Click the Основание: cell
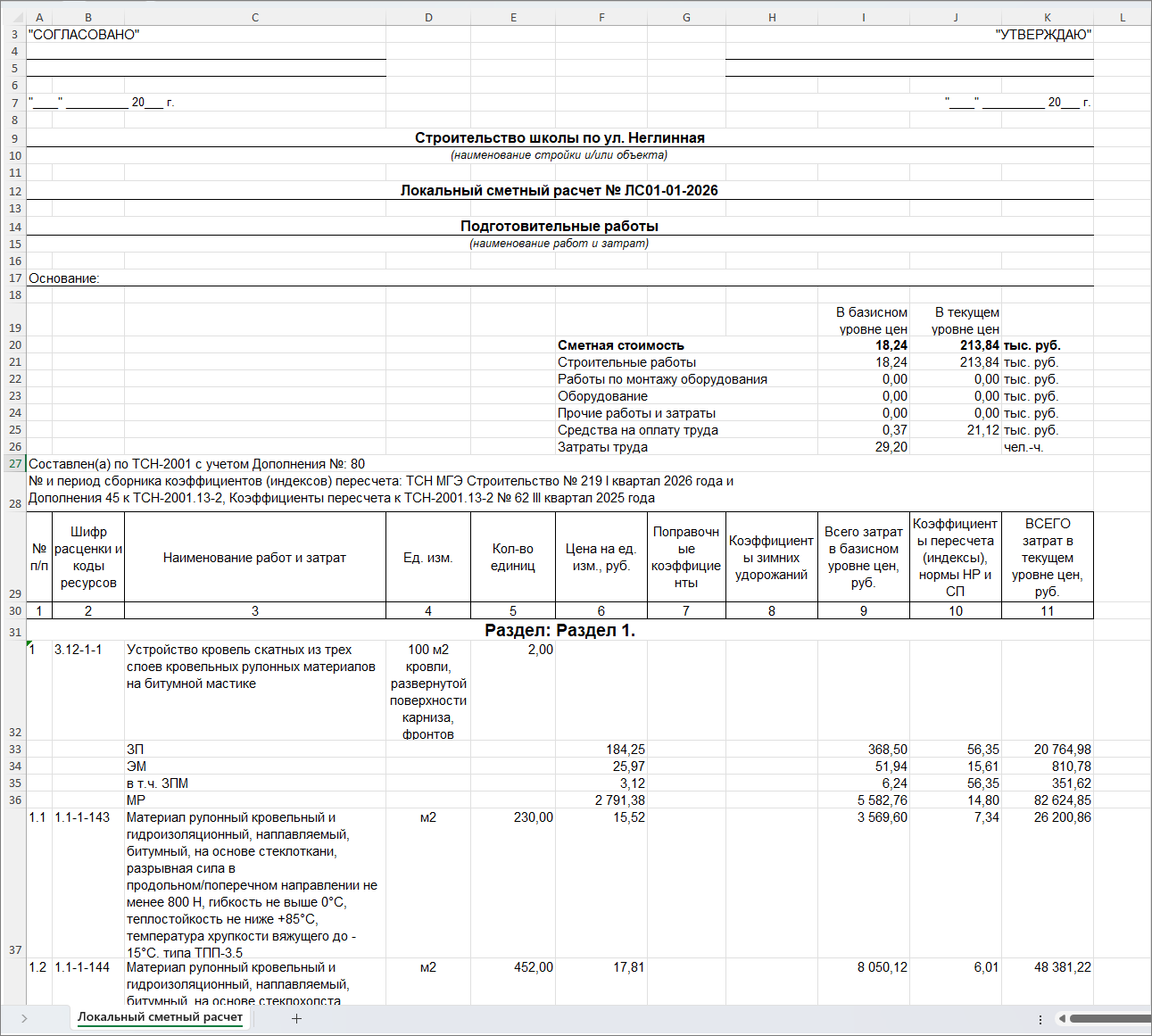Screen dimensions: 1152x1036 click(64, 278)
